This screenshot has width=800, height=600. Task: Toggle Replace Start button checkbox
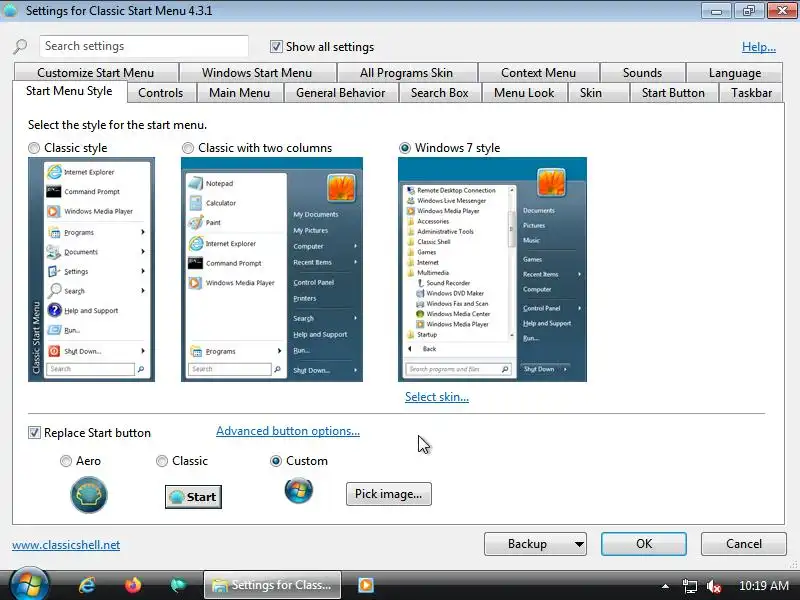coord(34,433)
